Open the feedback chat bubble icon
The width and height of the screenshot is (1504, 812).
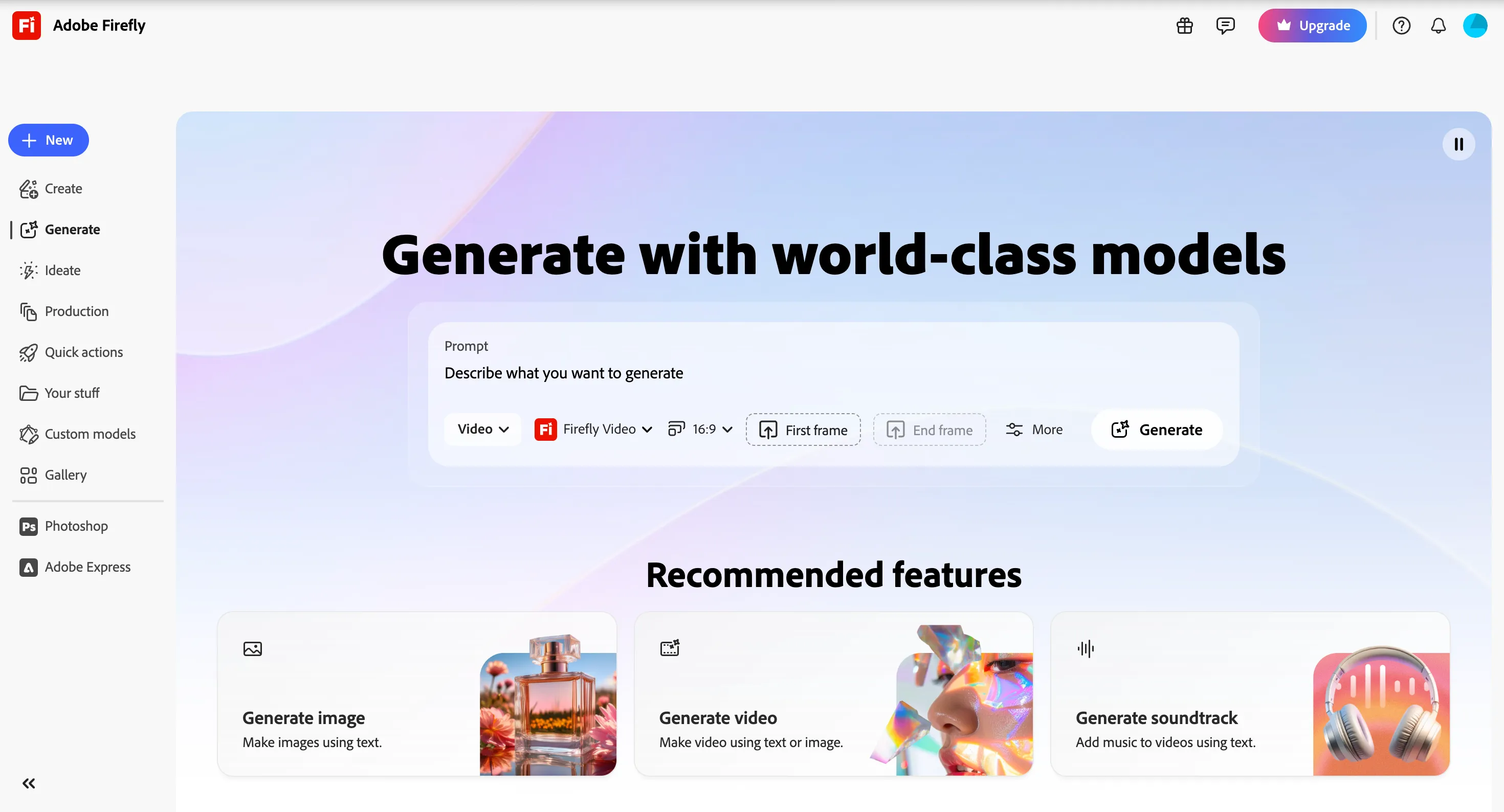click(x=1225, y=26)
